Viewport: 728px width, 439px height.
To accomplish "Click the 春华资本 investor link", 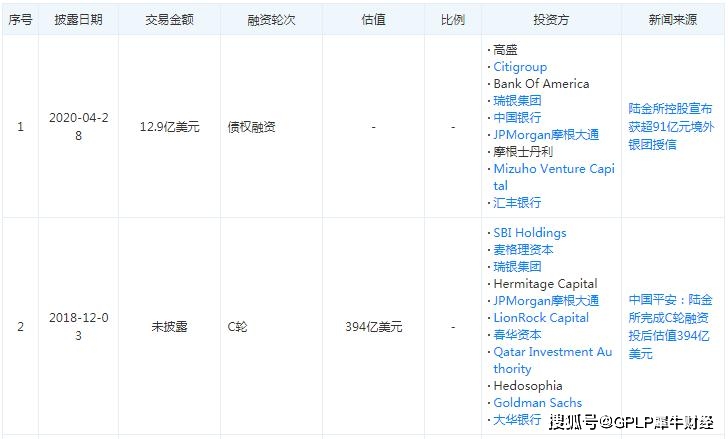I will (x=517, y=335).
